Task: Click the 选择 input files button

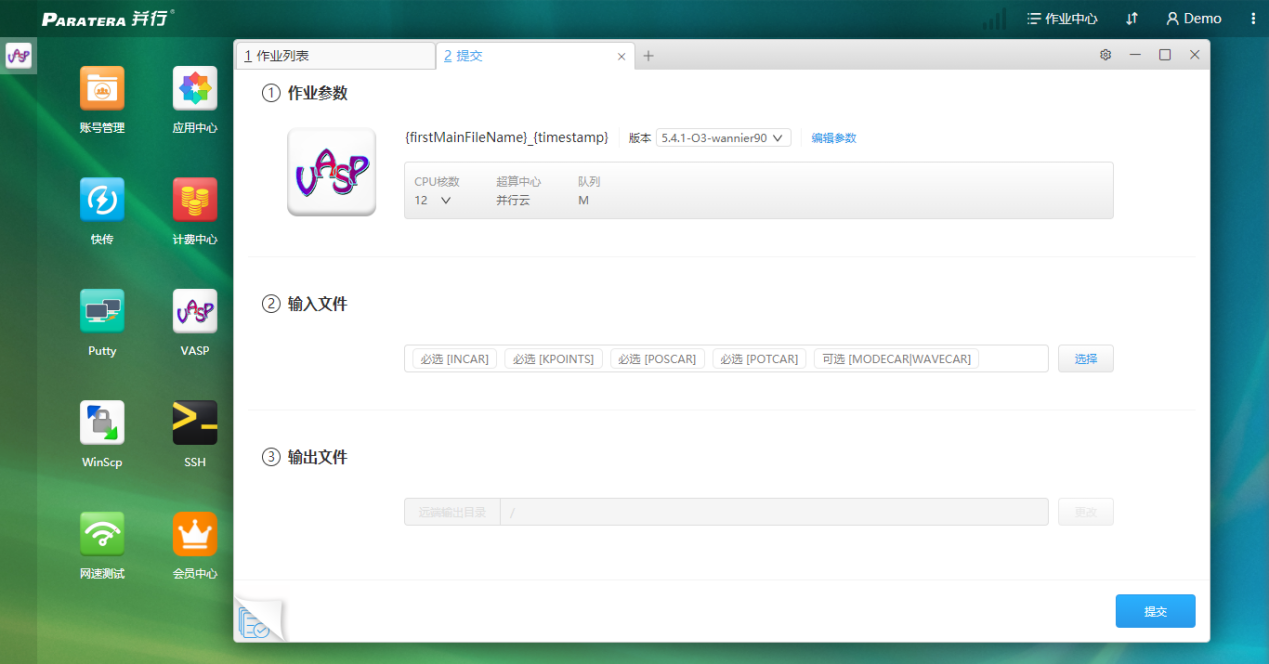Action: tap(1085, 359)
